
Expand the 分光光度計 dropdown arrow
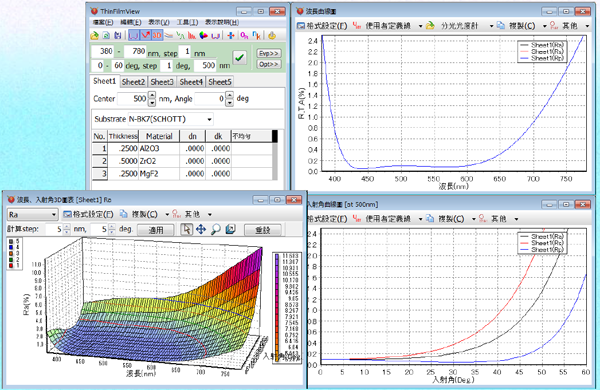coord(491,26)
